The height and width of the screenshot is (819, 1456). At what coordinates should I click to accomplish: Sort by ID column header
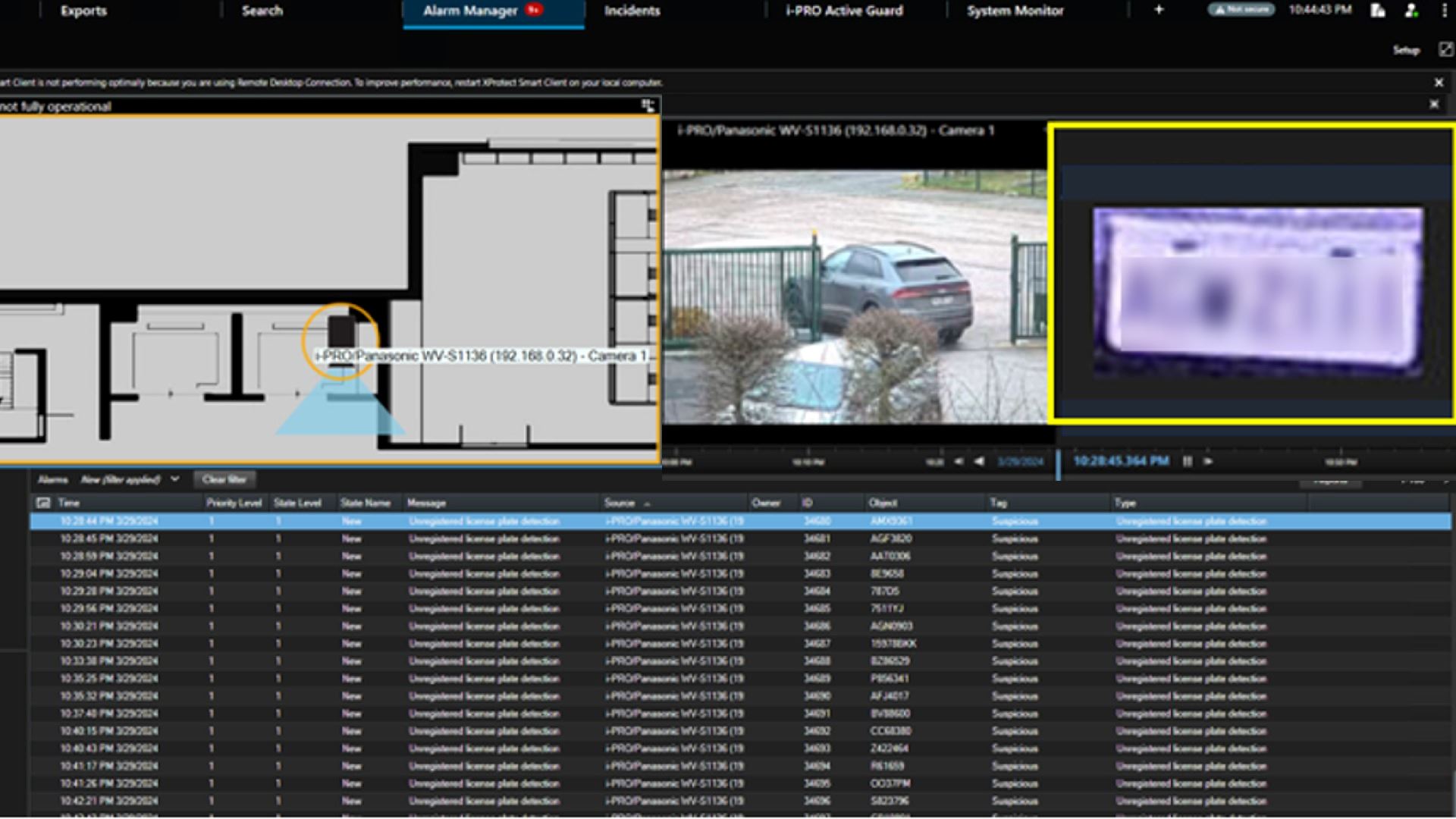pos(808,503)
